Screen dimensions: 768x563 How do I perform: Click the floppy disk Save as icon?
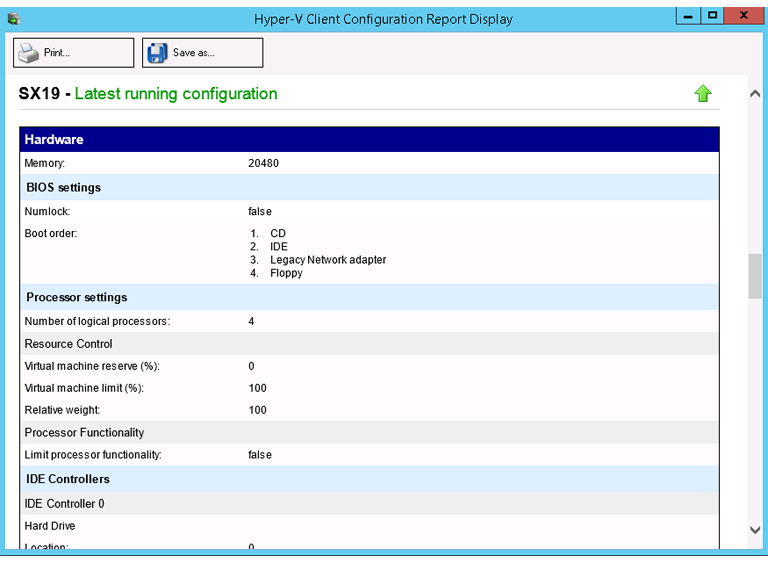click(158, 53)
